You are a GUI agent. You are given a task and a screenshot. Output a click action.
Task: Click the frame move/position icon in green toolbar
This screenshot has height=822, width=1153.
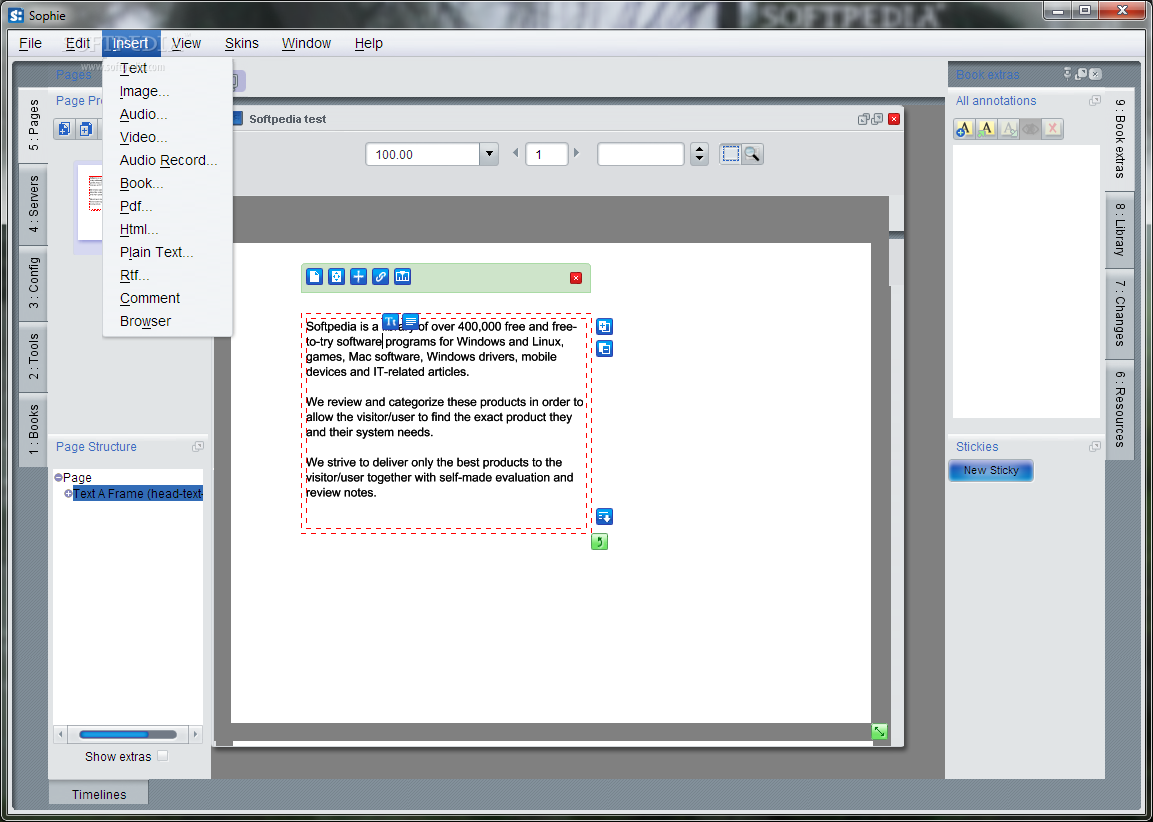[x=336, y=277]
